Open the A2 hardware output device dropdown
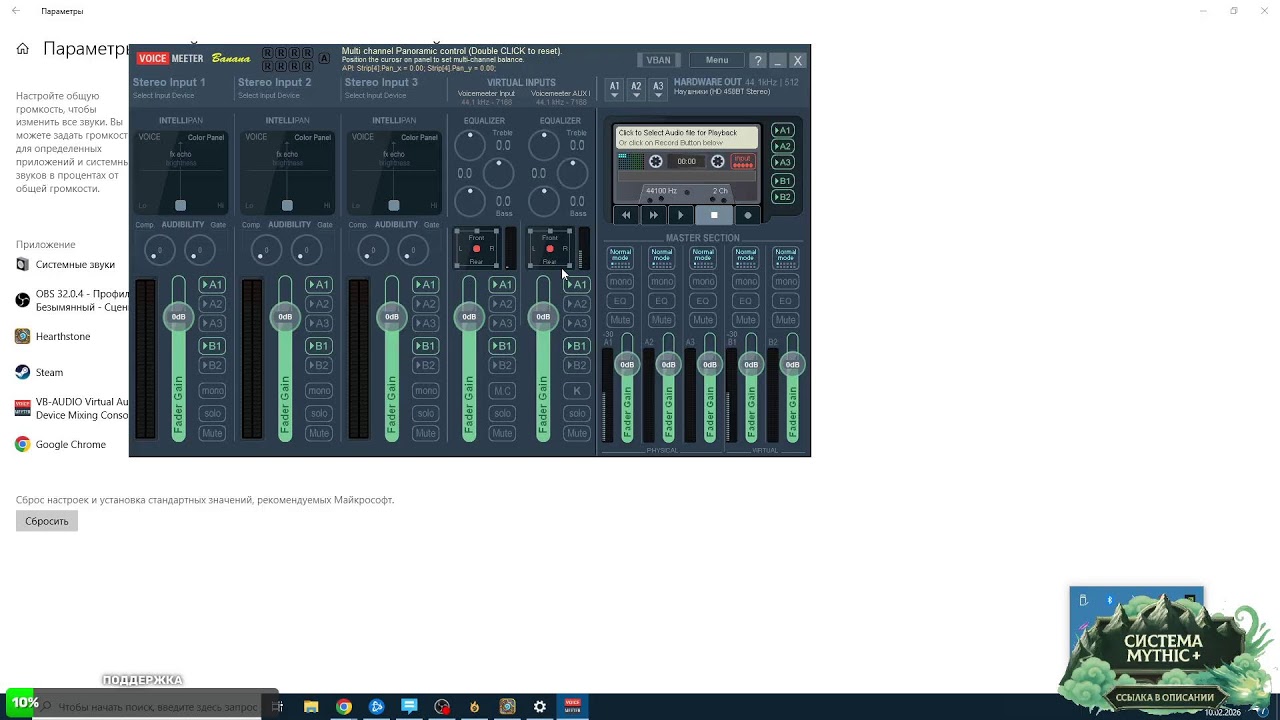Viewport: 1280px width, 720px height. pos(636,90)
